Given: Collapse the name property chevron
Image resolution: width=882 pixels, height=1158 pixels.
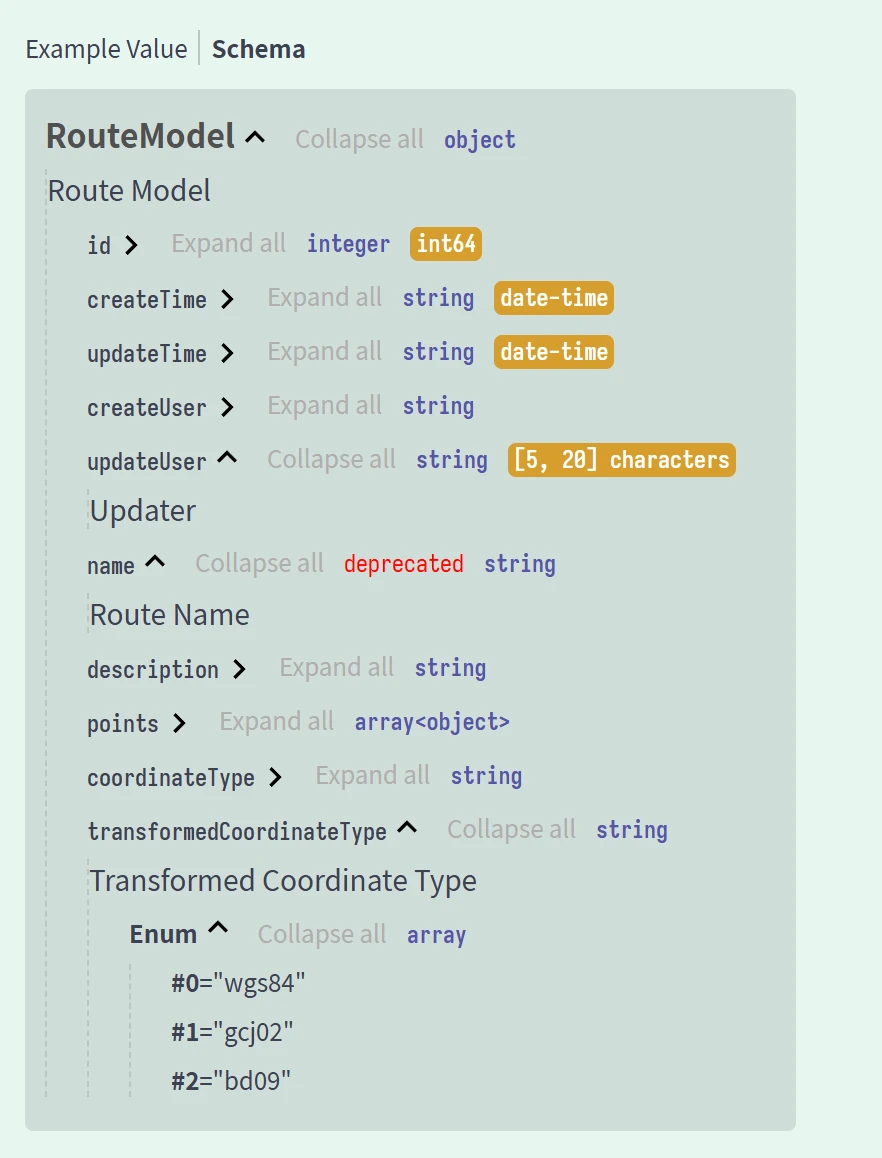Looking at the screenshot, I should coord(155,563).
